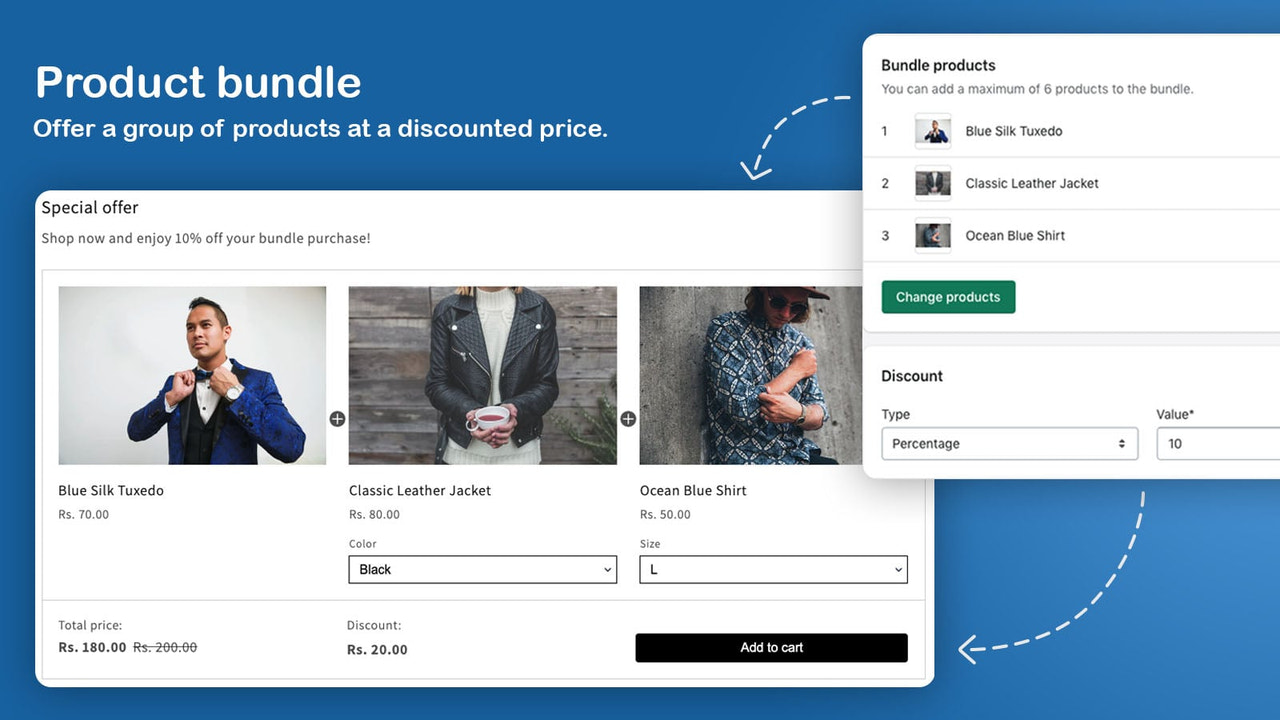The height and width of the screenshot is (720, 1280).
Task: Open the Color dropdown showing Black
Action: (x=482, y=569)
